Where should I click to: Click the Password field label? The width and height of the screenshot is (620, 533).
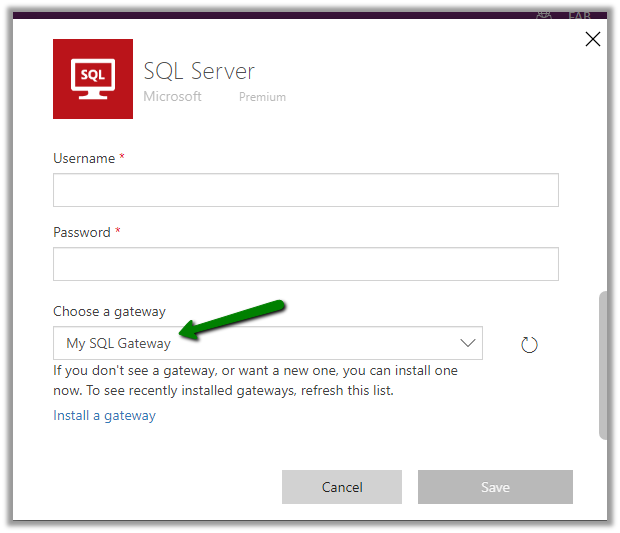(82, 232)
